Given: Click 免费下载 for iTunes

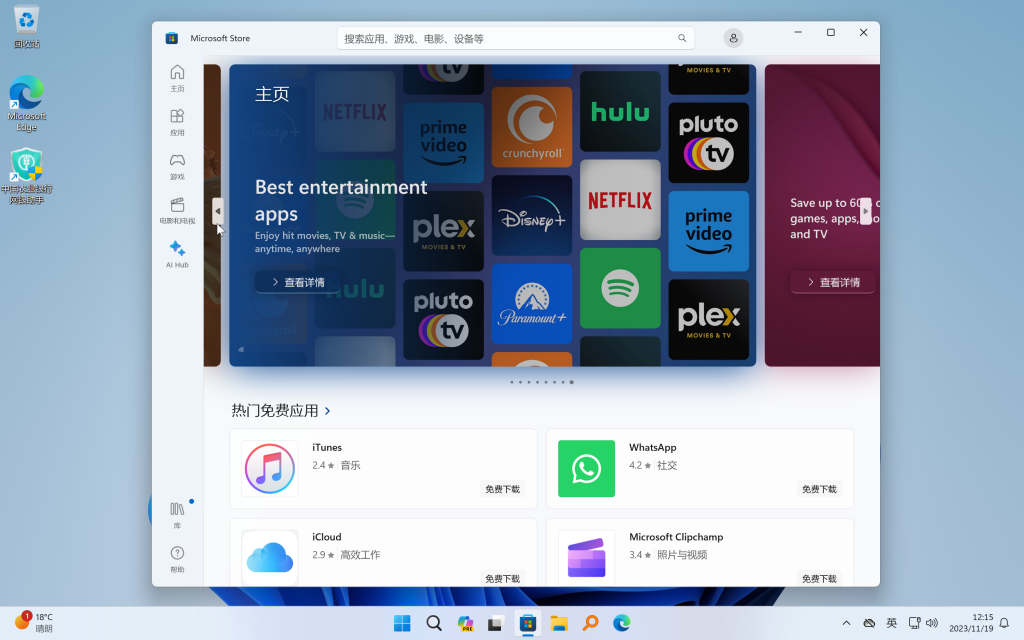Looking at the screenshot, I should click(502, 489).
